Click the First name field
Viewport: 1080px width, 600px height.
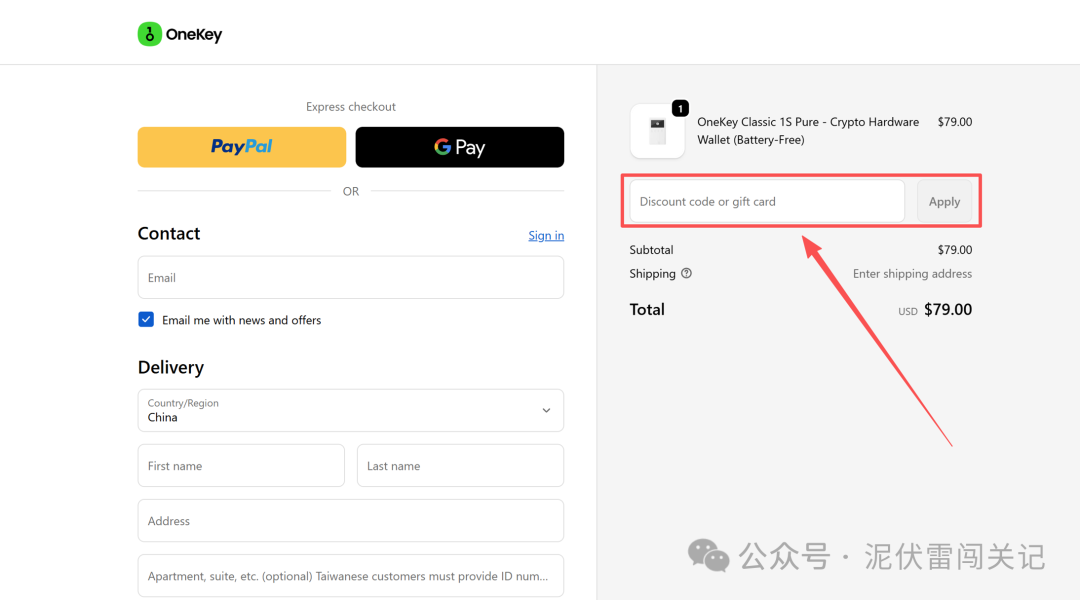[241, 466]
